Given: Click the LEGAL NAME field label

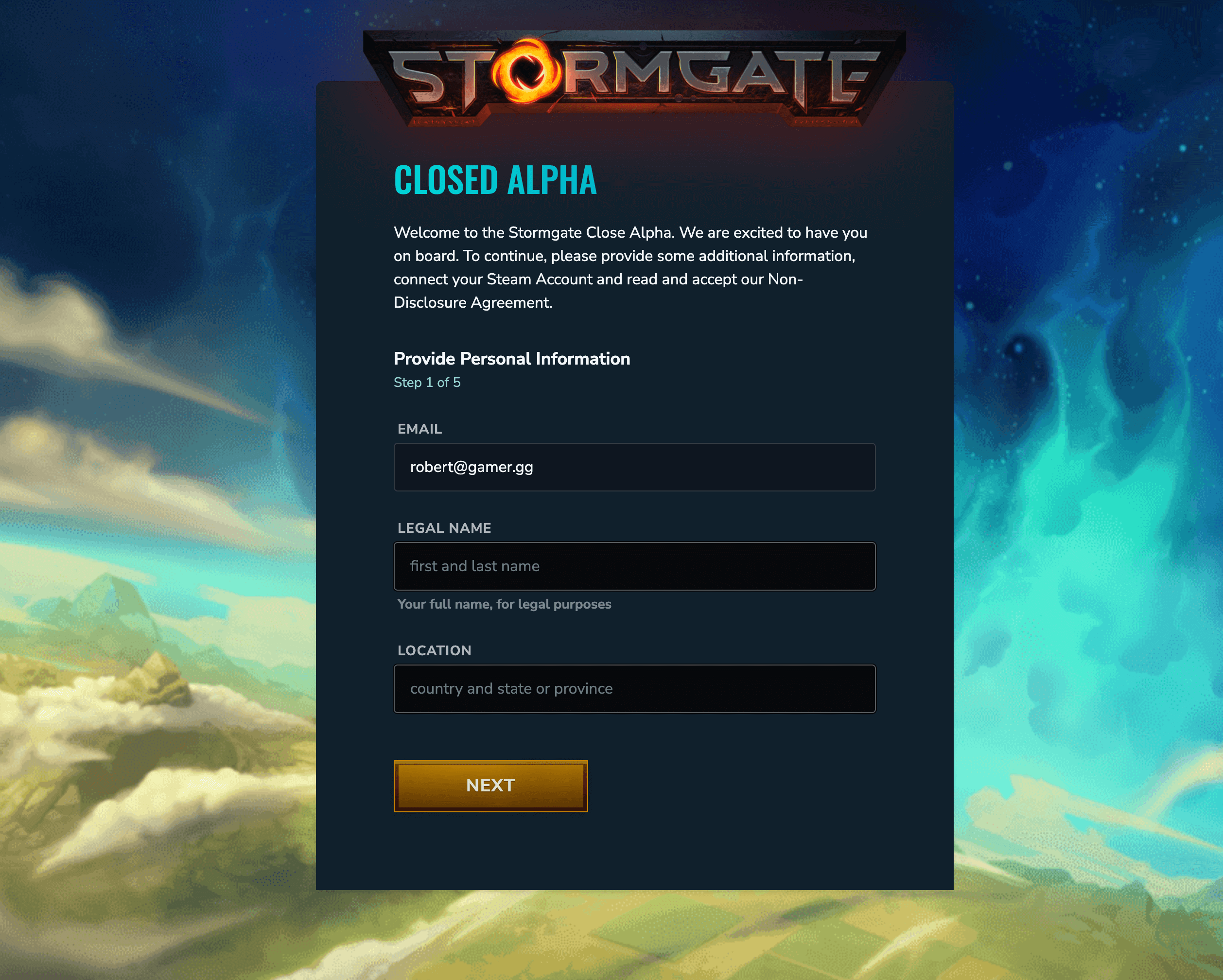Looking at the screenshot, I should pyautogui.click(x=444, y=528).
